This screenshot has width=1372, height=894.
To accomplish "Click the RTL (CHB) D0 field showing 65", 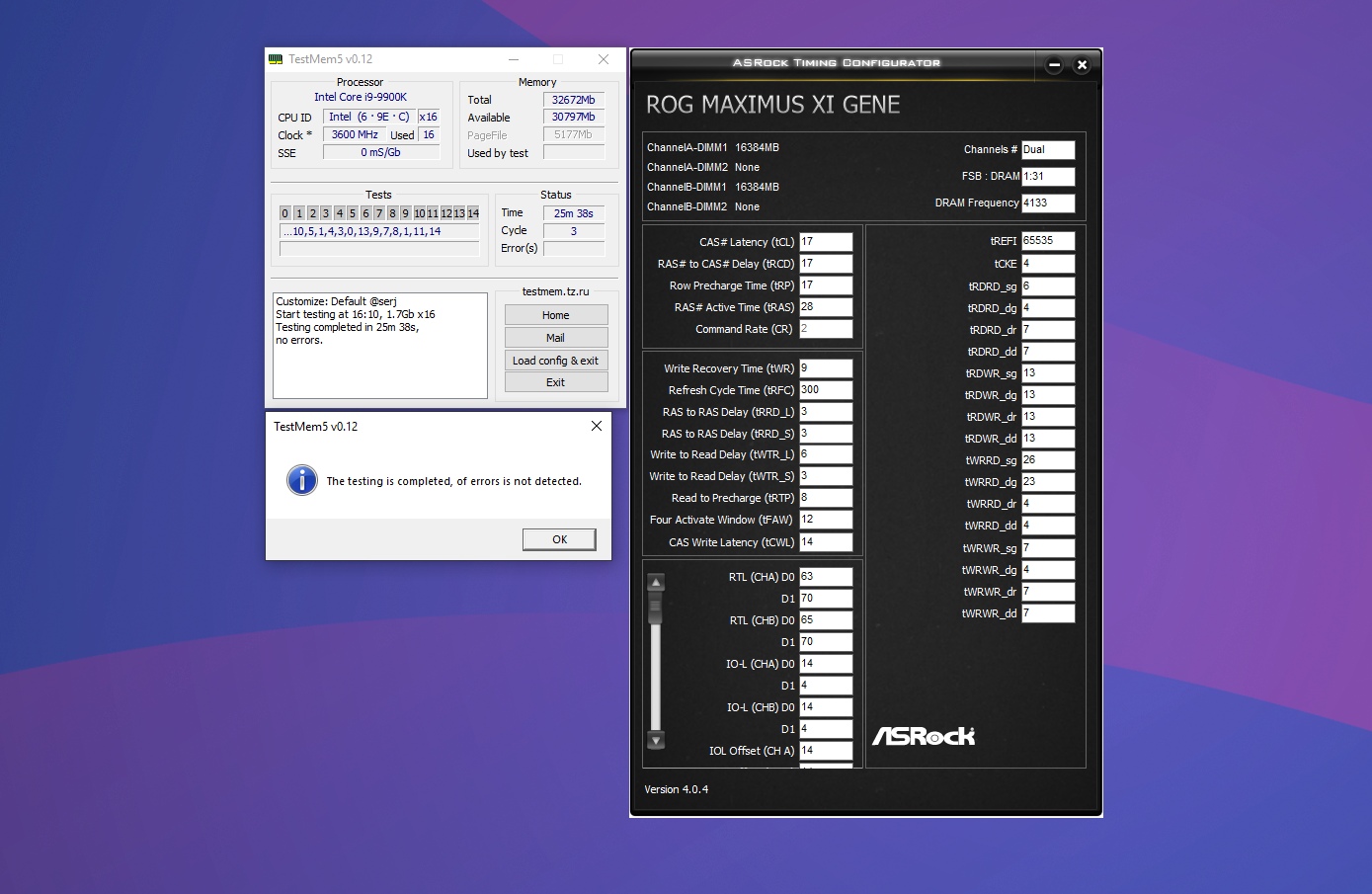I will [x=826, y=620].
